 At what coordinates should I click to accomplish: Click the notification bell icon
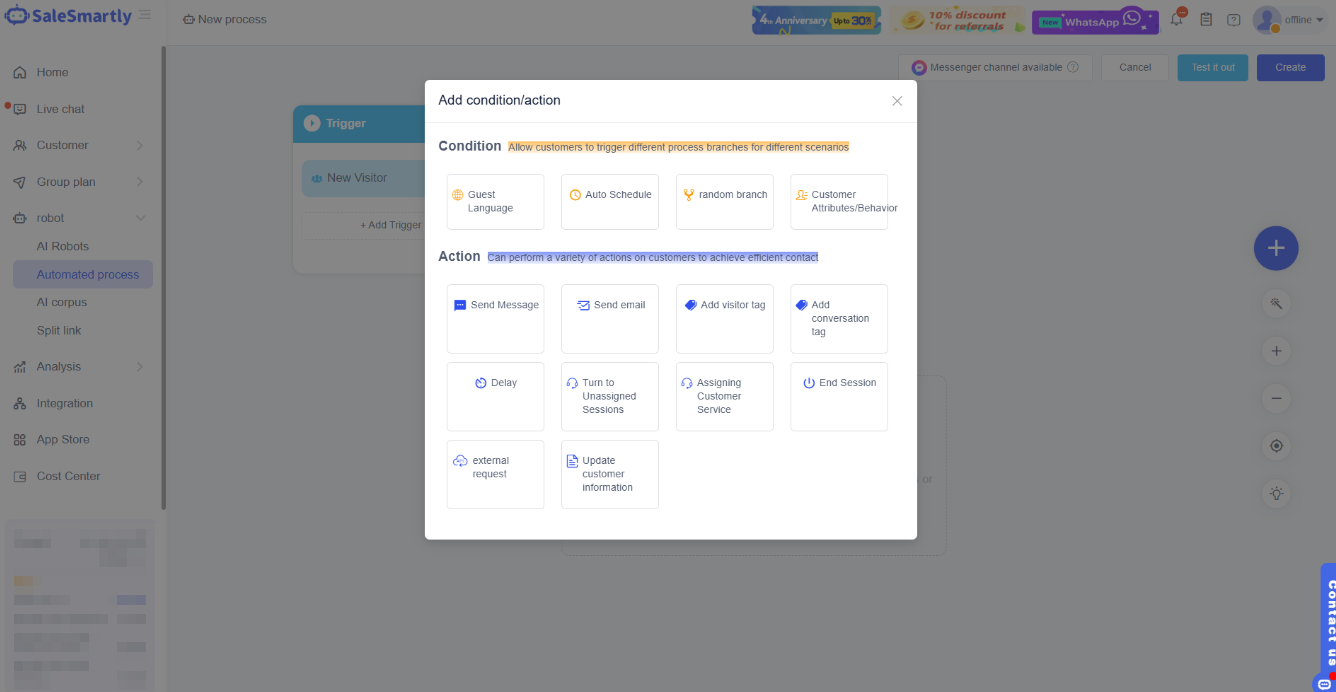pos(1177,20)
